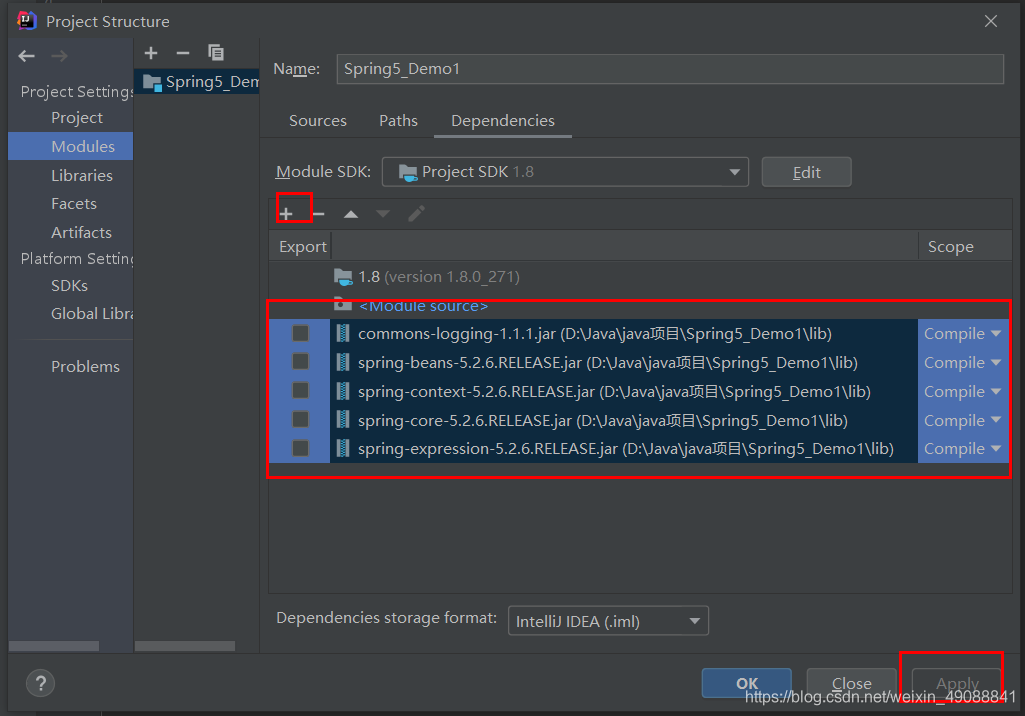Click the module Name input field
Image resolution: width=1025 pixels, height=716 pixels.
(x=670, y=69)
